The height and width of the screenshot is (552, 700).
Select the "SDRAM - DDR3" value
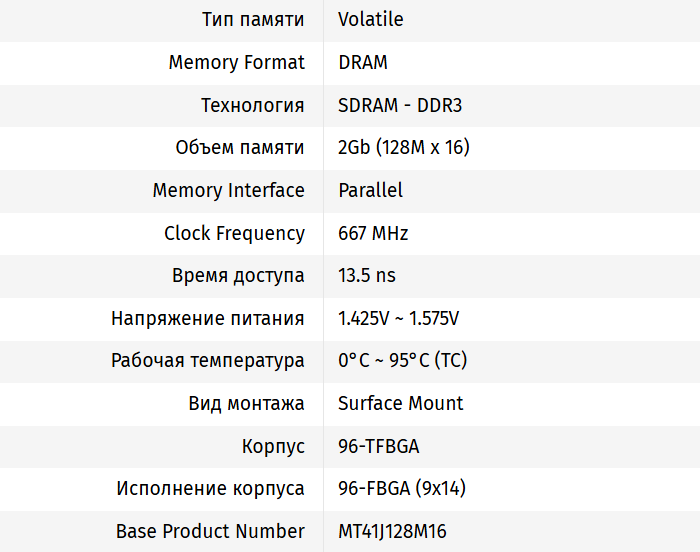coord(400,105)
